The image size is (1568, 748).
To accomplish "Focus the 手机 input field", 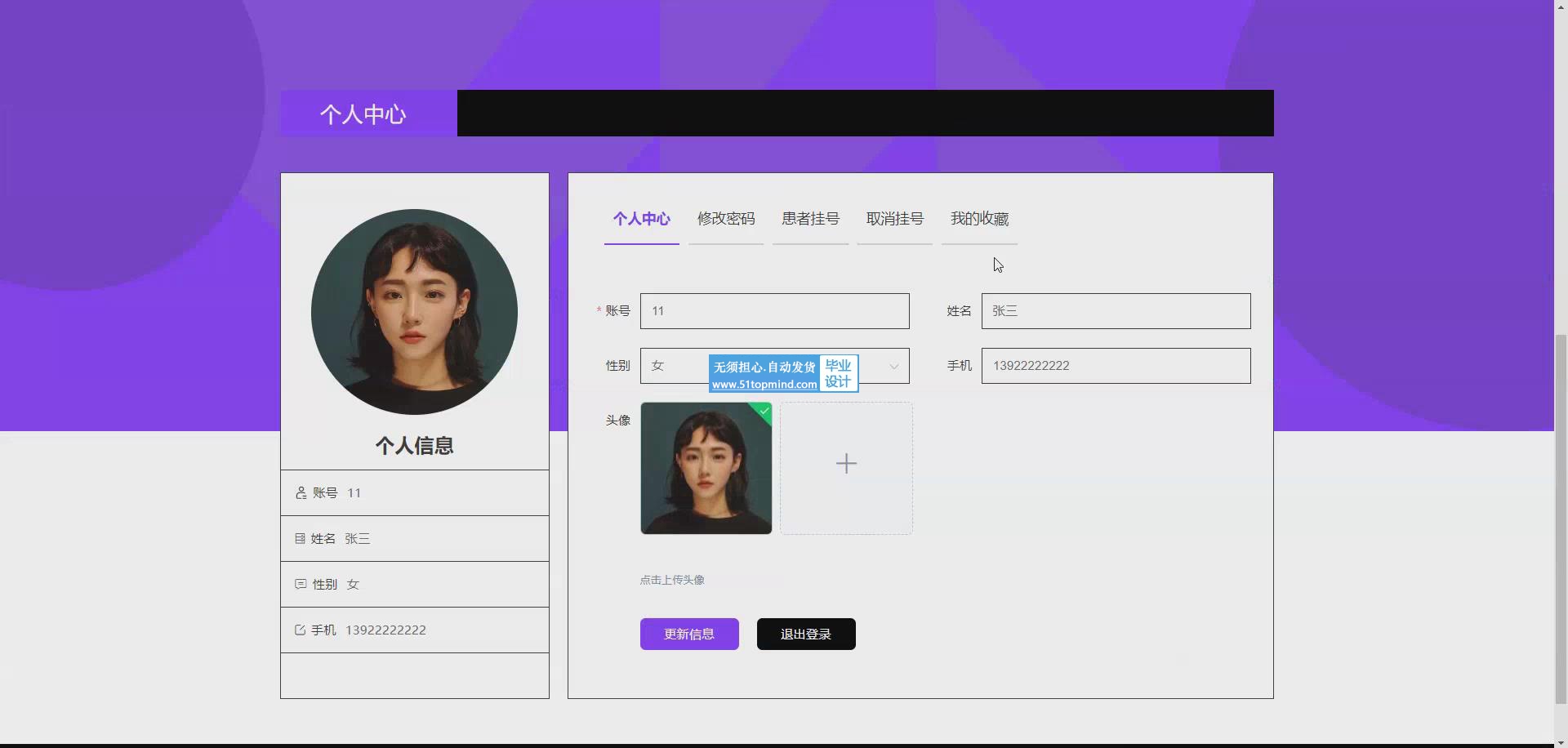I will [x=1116, y=366].
